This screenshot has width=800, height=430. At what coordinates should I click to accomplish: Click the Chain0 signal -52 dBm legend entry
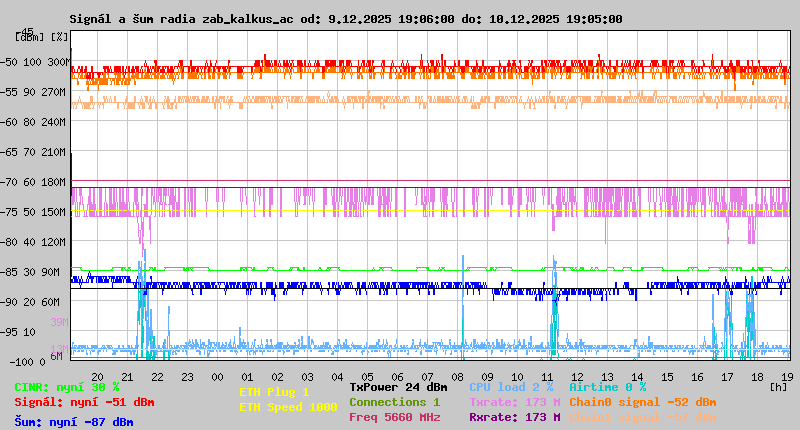[x=642, y=402]
